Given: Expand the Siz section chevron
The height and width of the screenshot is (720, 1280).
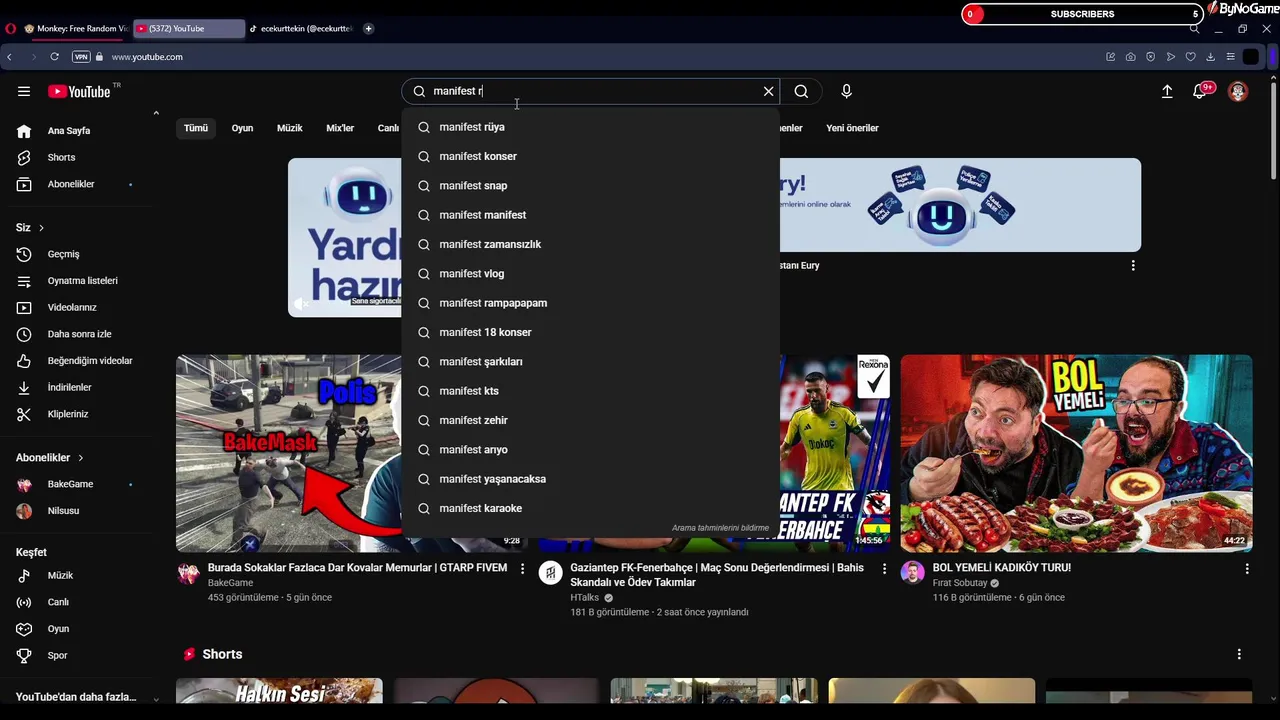Looking at the screenshot, I should 41,228.
